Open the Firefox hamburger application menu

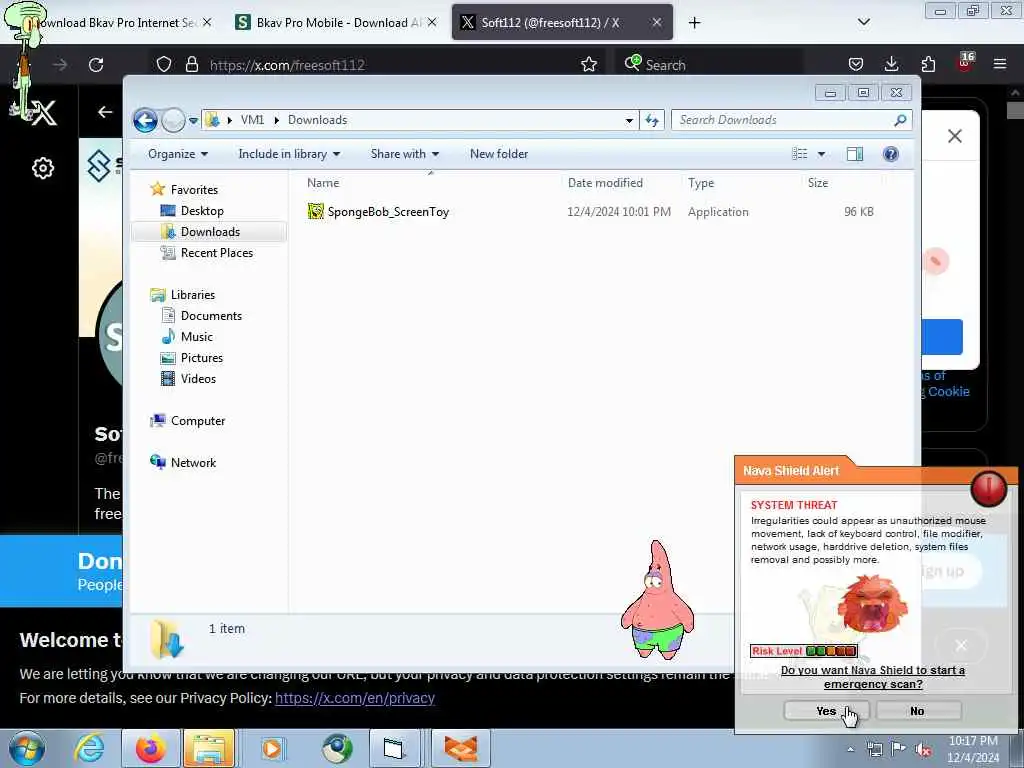(x=999, y=64)
